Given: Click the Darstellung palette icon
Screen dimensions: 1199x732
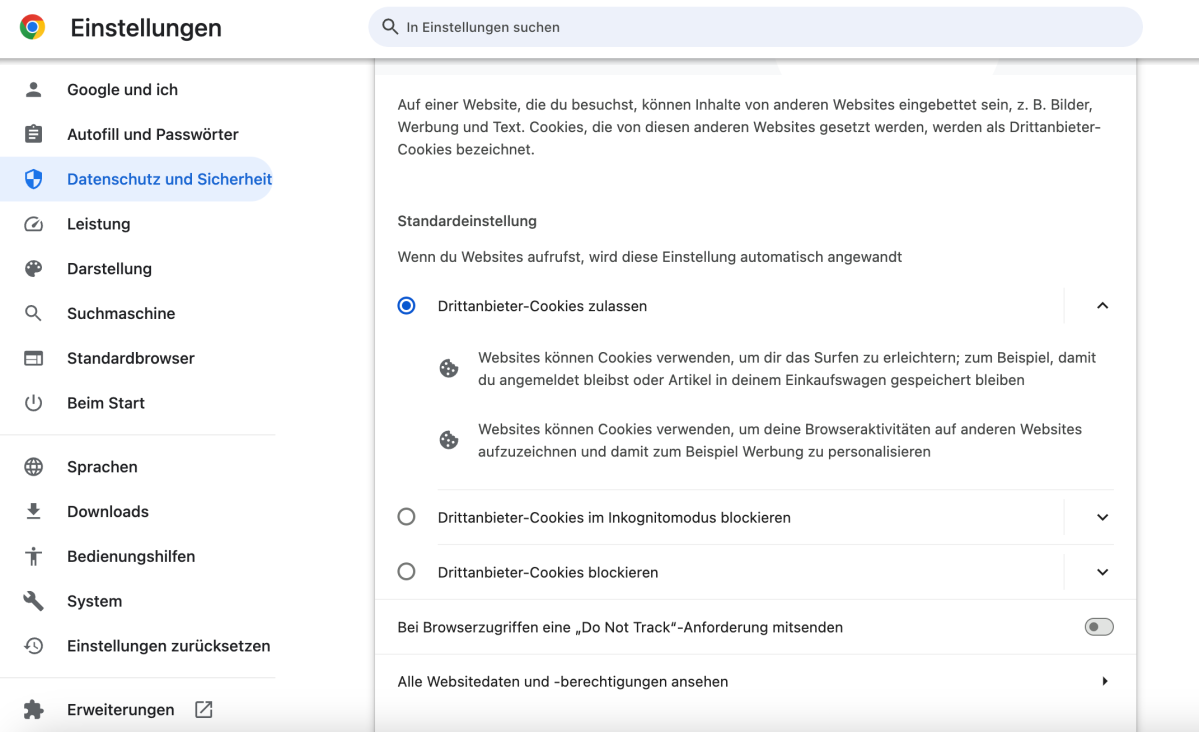Looking at the screenshot, I should [x=34, y=269].
